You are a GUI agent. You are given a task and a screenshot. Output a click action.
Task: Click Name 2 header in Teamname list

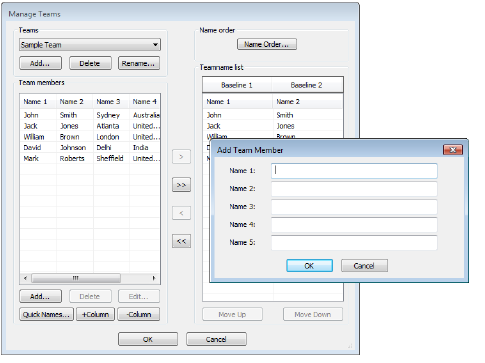tap(308, 102)
